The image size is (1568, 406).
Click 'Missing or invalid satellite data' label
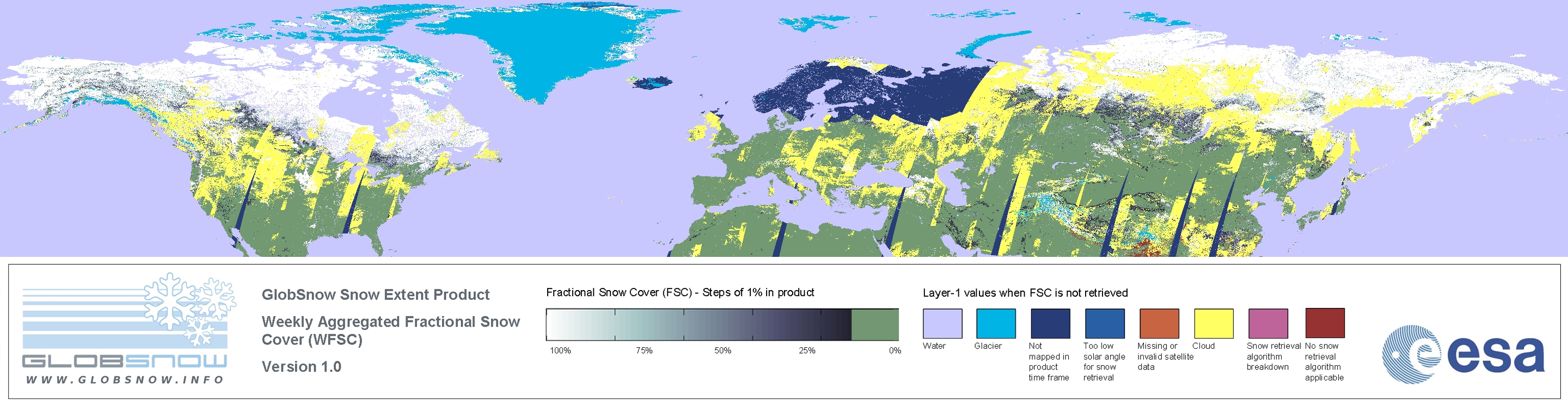[1165, 356]
